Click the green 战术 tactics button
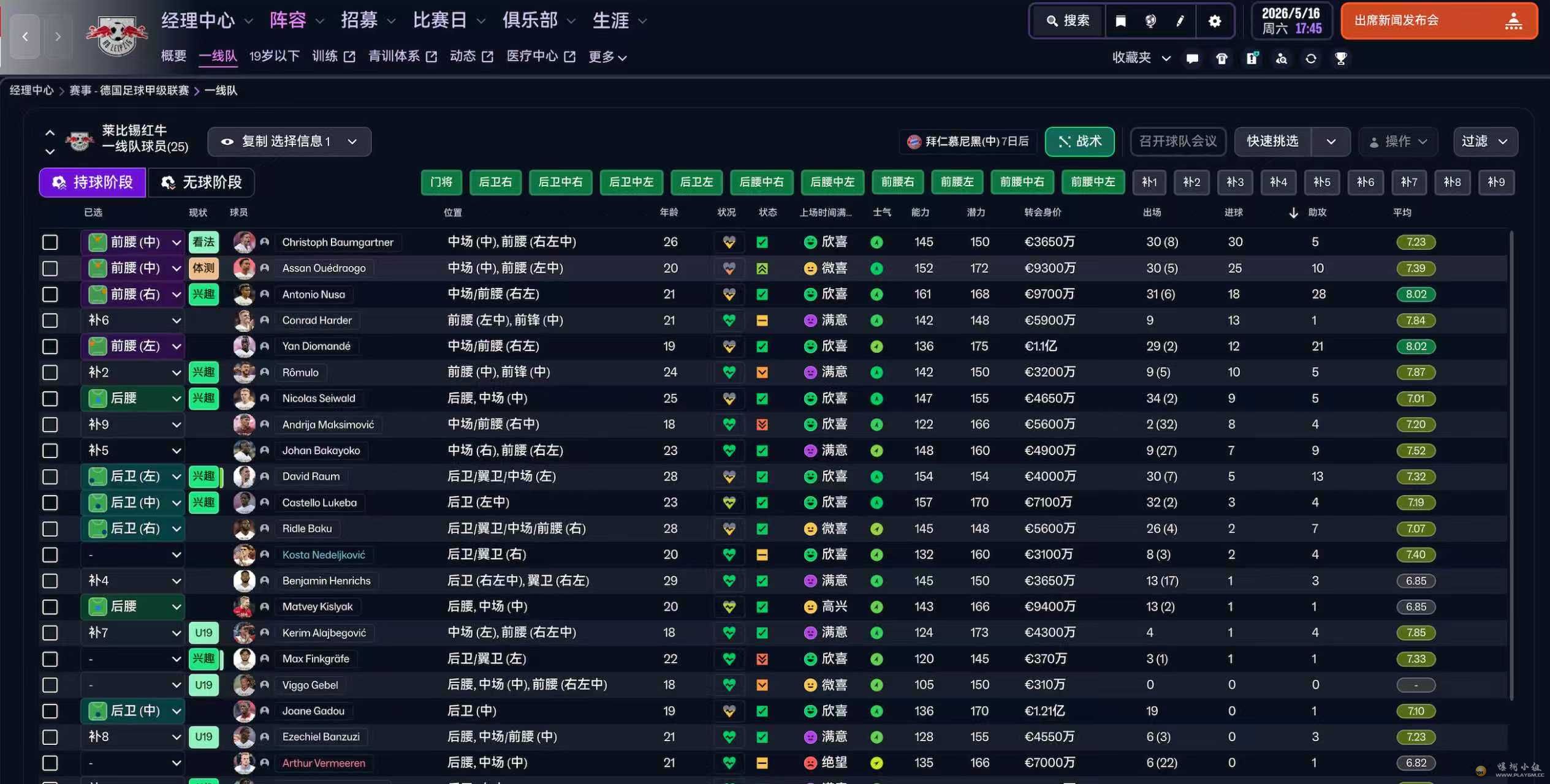 coord(1079,141)
